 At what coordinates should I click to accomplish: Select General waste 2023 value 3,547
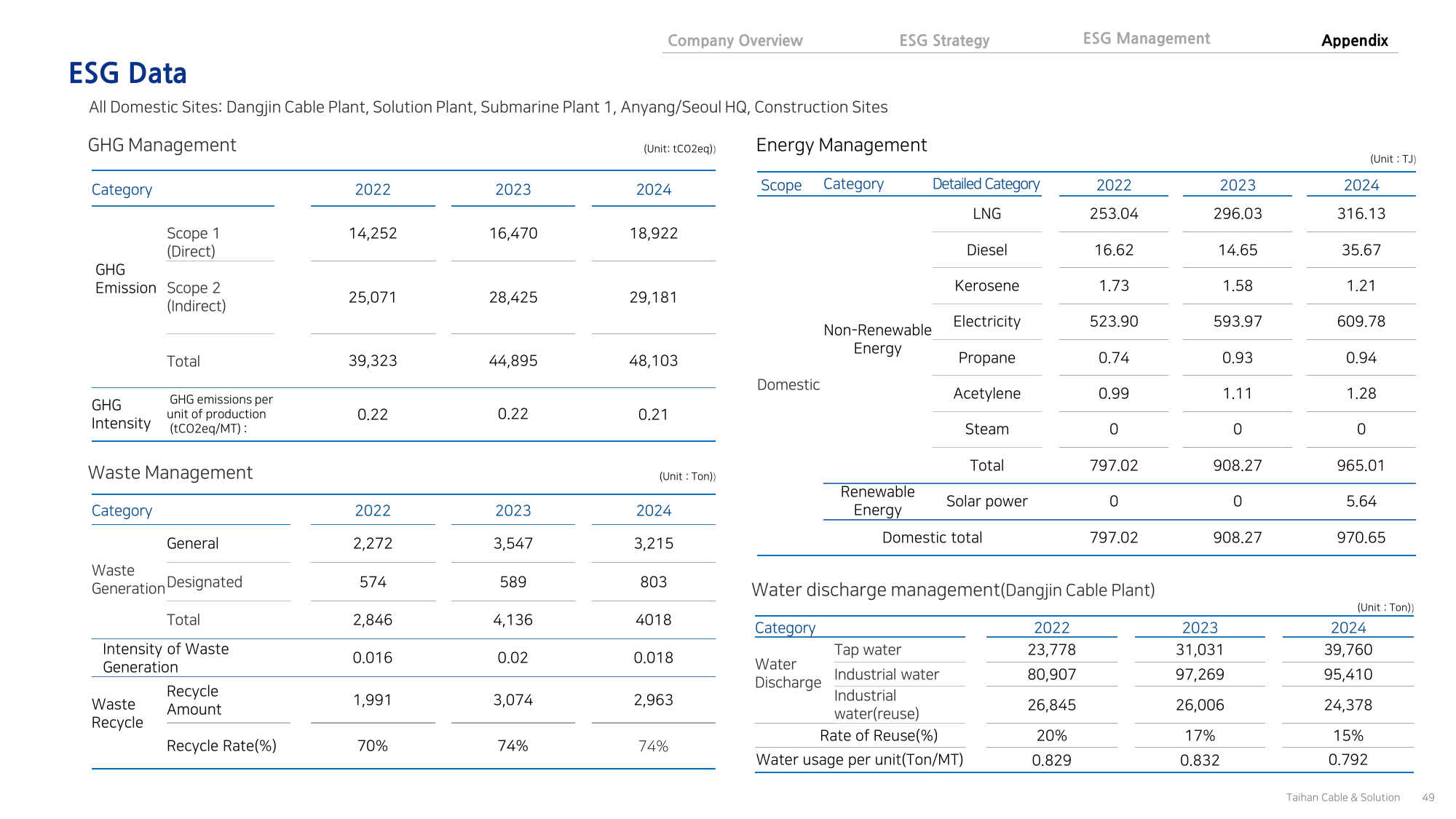click(x=513, y=543)
